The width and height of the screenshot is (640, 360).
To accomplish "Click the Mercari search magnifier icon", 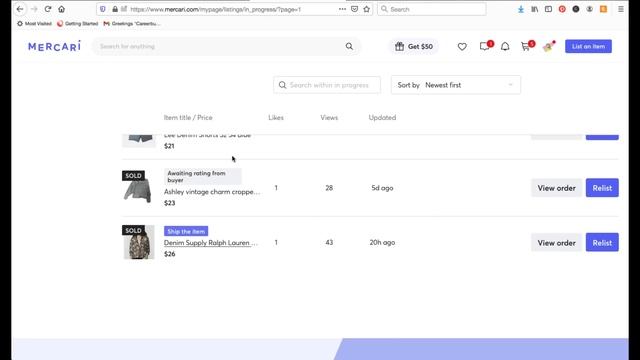I will pyautogui.click(x=349, y=46).
